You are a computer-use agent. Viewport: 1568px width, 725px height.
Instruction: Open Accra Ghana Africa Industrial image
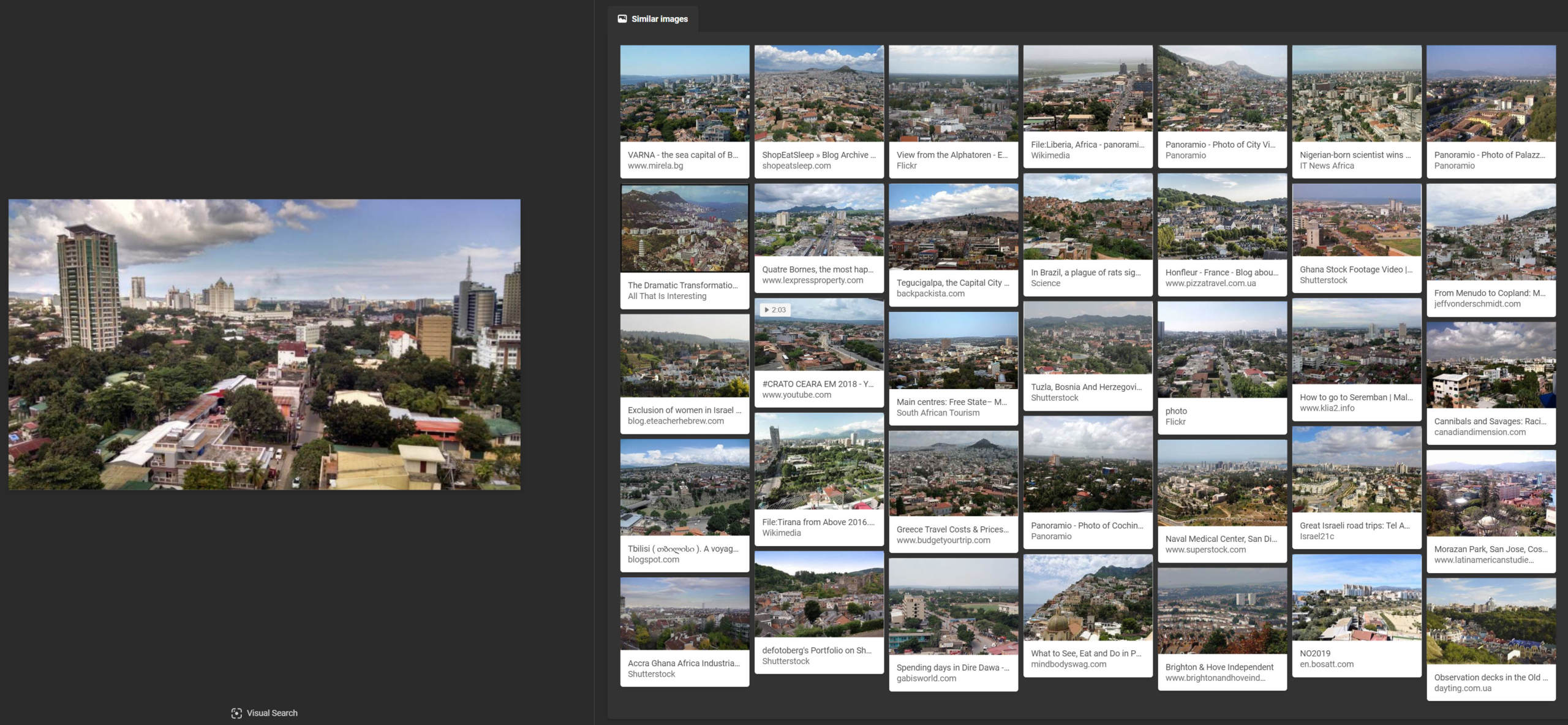685,613
